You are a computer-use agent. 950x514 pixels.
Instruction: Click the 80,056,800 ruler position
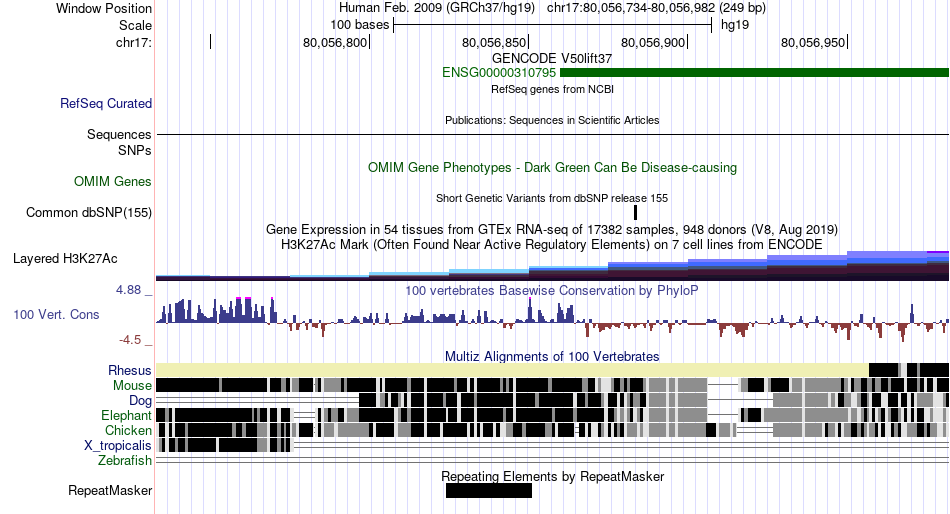[x=335, y=42]
